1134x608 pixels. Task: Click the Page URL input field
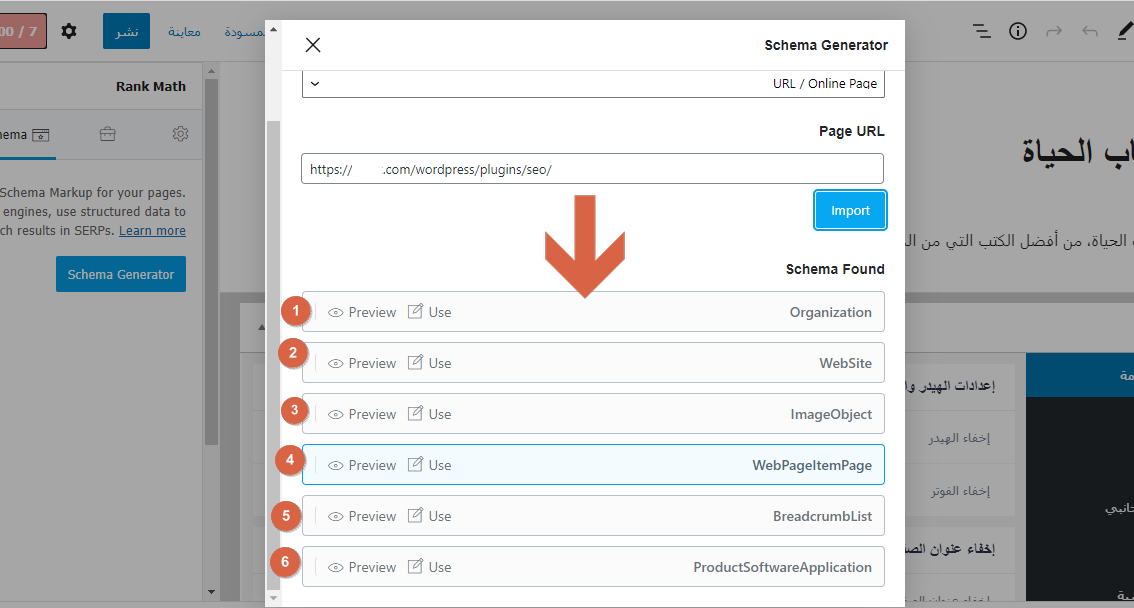[x=593, y=169]
